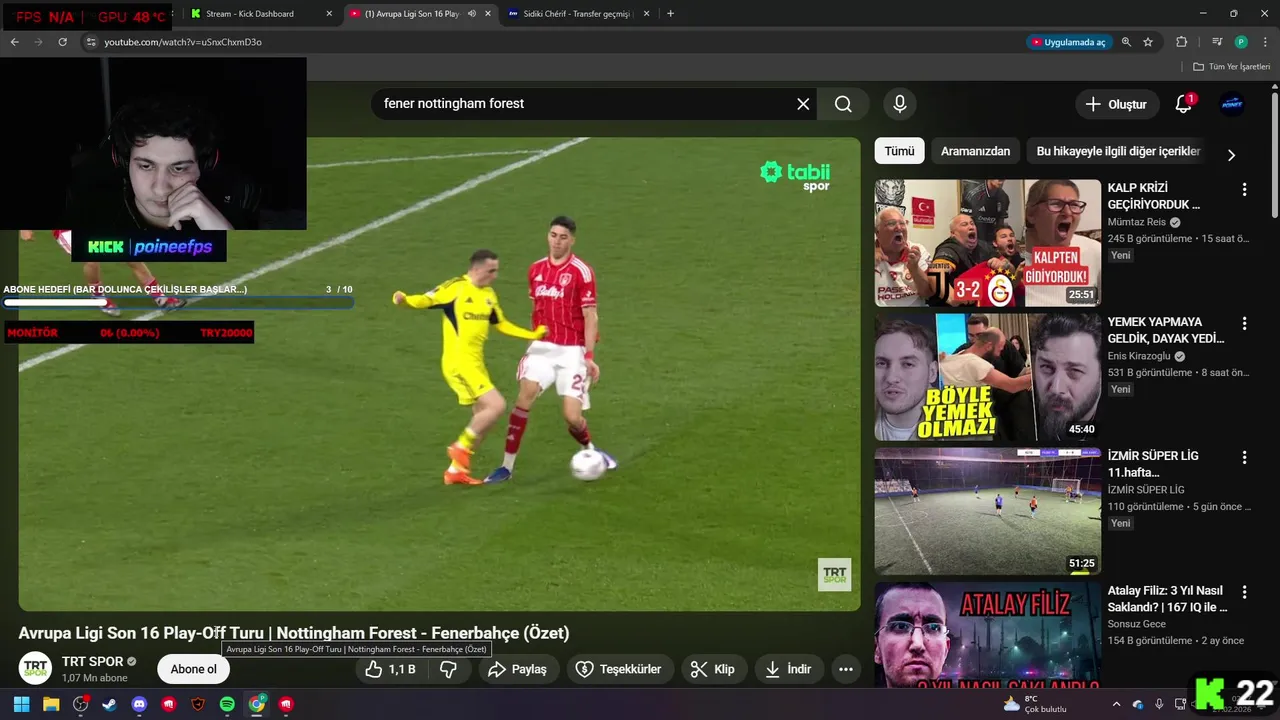Open KALP KRİZİ GEÇİRİYORDUK video thumbnail

988,243
